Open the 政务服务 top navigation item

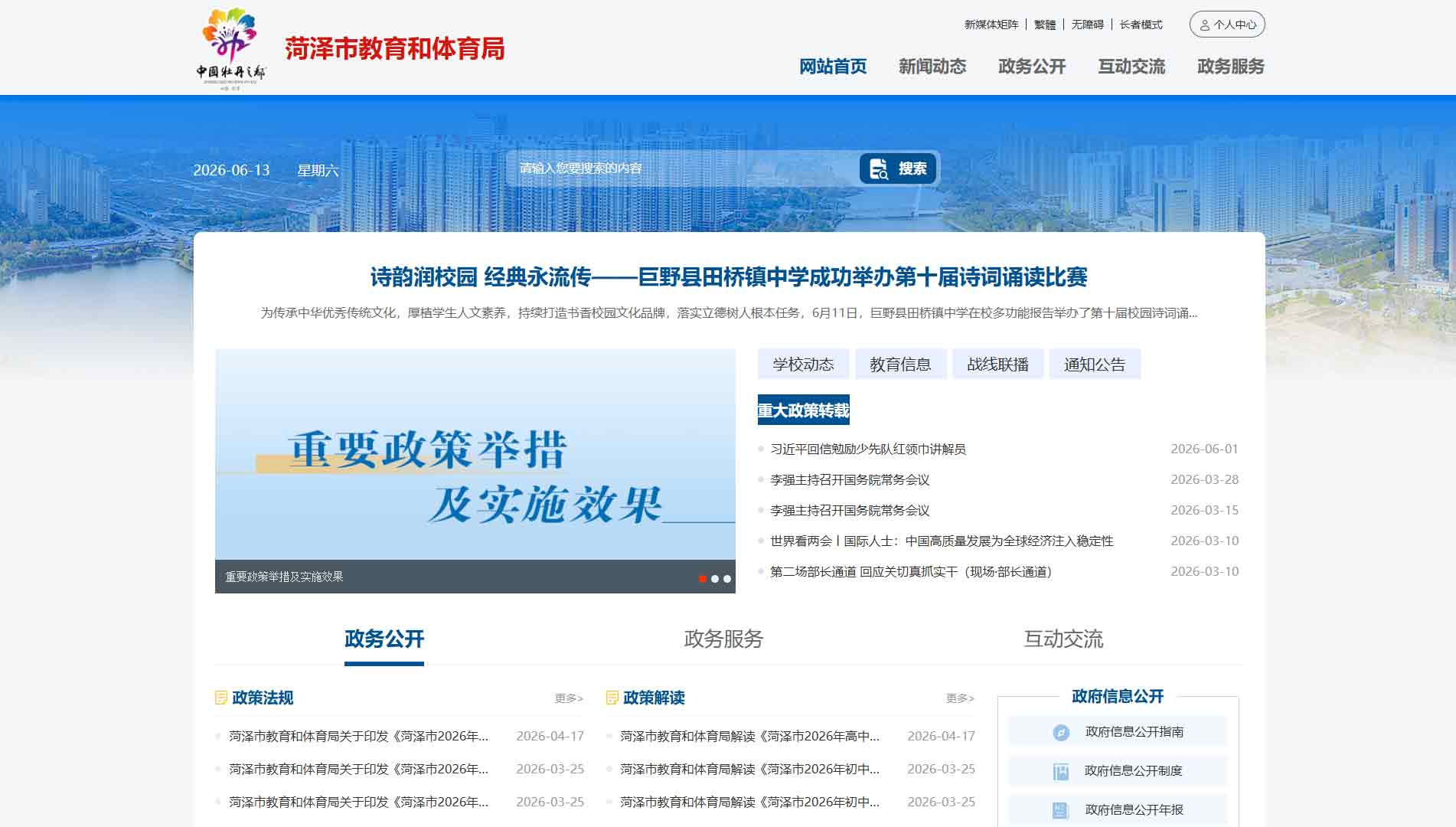pyautogui.click(x=1231, y=67)
